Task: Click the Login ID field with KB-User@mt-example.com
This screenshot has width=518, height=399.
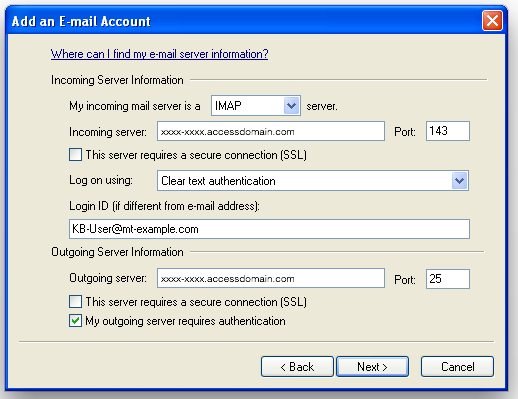Action: [x=269, y=229]
